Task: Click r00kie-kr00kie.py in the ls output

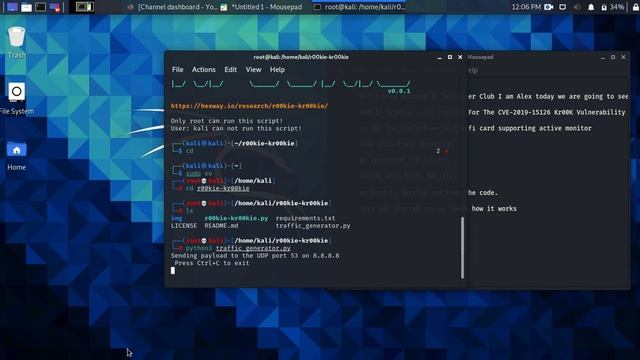Action: (x=236, y=218)
